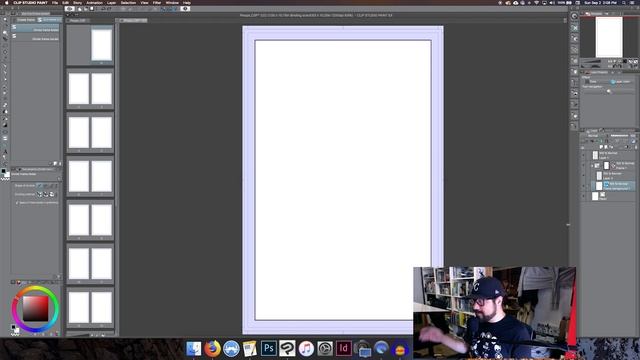Image resolution: width=640 pixels, height=360 pixels.
Task: Select Divide frame border sub tool
Action: 36,38
